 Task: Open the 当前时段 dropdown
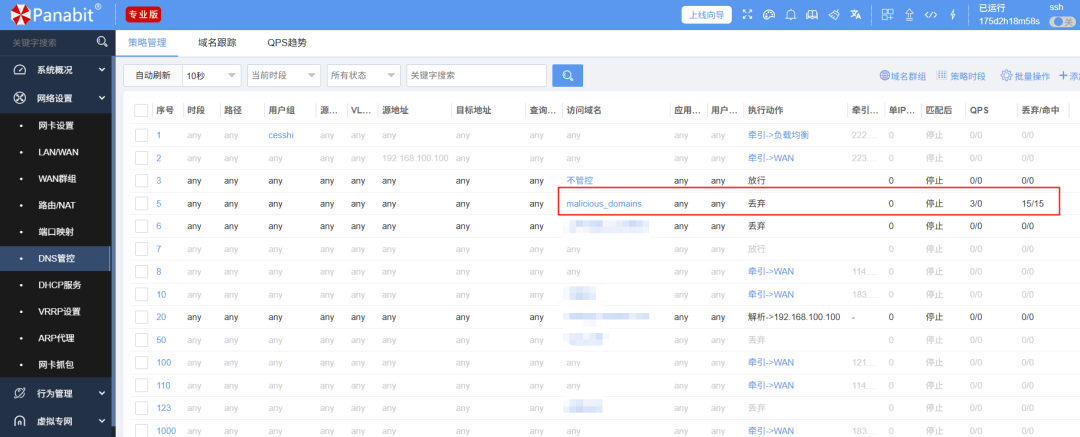point(284,75)
